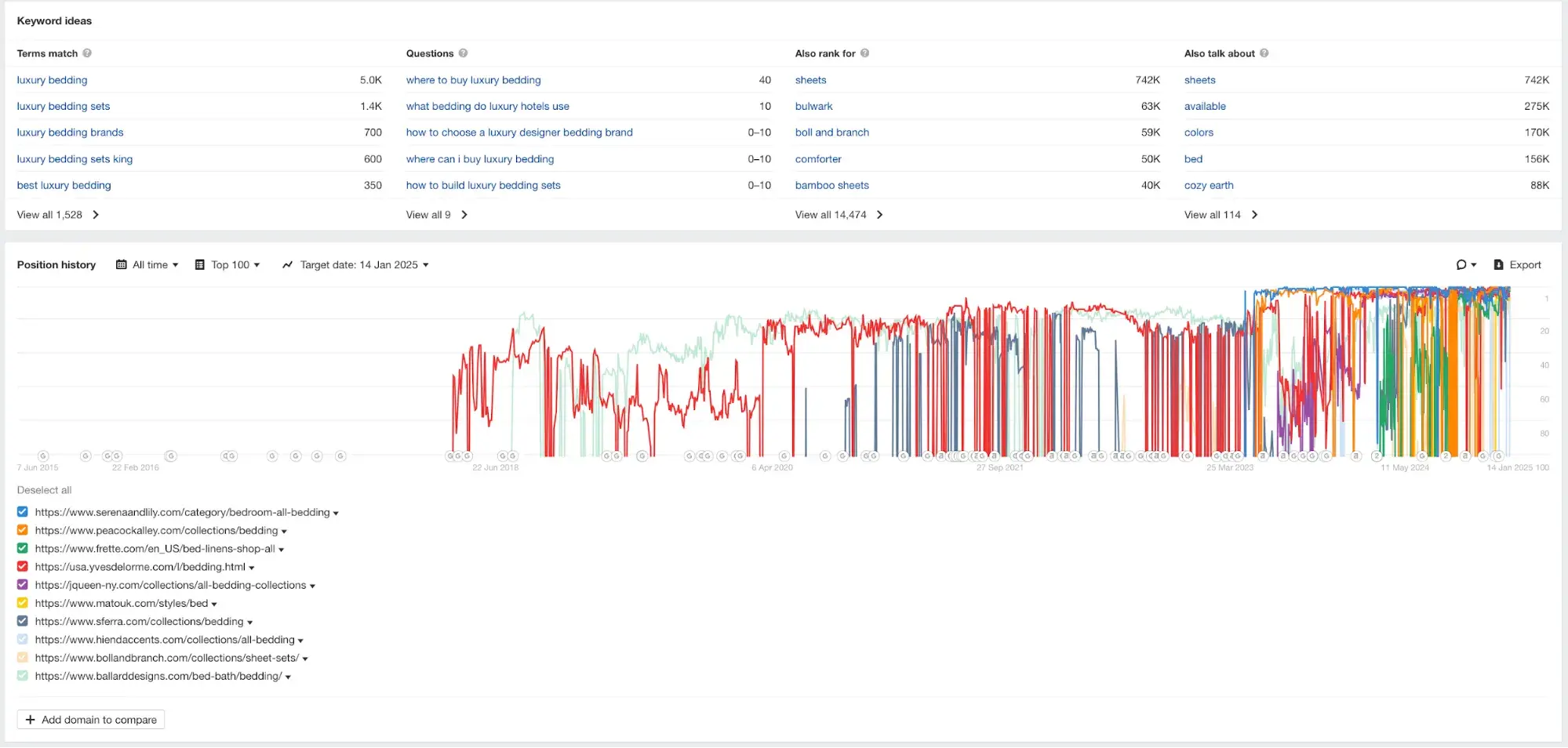Open the boll and branch keyword
Screen dimensions: 1568x748
click(831, 133)
